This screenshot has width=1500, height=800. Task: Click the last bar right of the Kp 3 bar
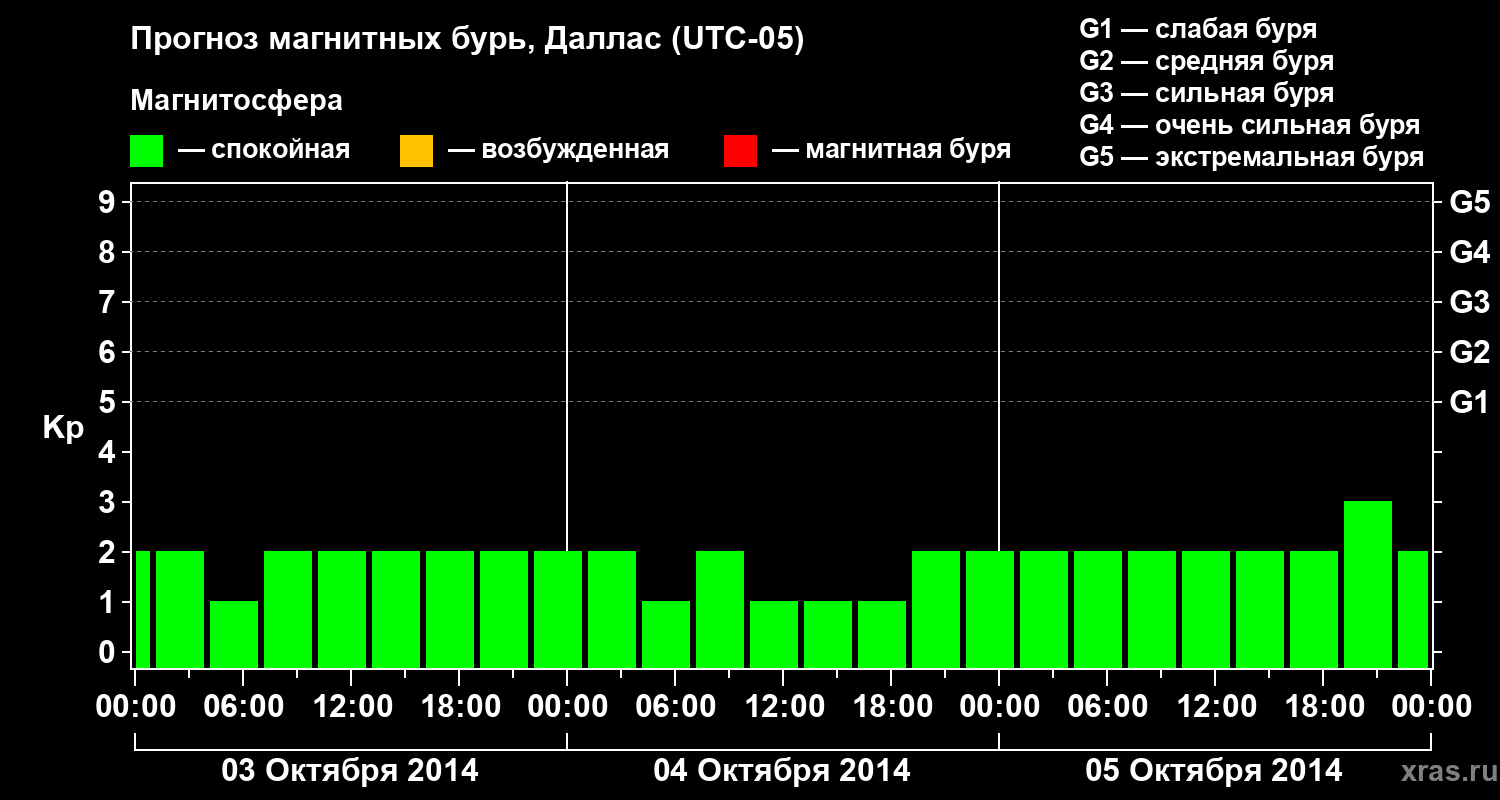1413,609
